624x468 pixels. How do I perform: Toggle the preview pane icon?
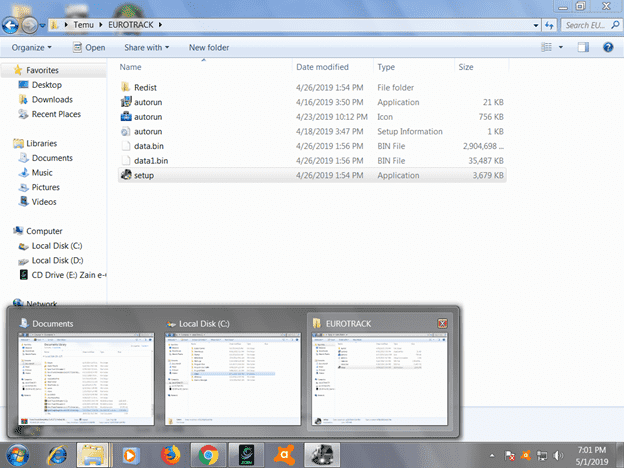(x=583, y=47)
